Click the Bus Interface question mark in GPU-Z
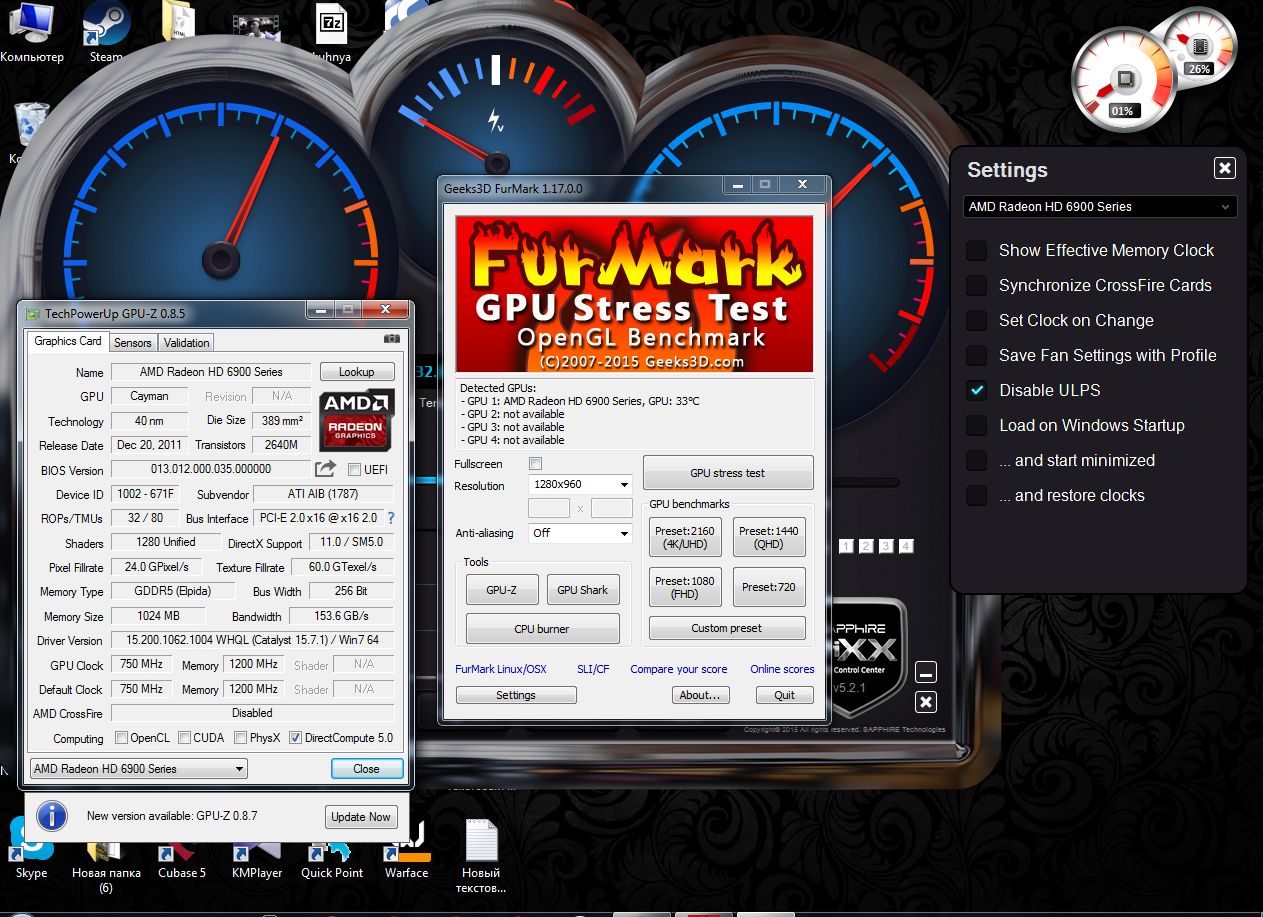 [x=391, y=518]
